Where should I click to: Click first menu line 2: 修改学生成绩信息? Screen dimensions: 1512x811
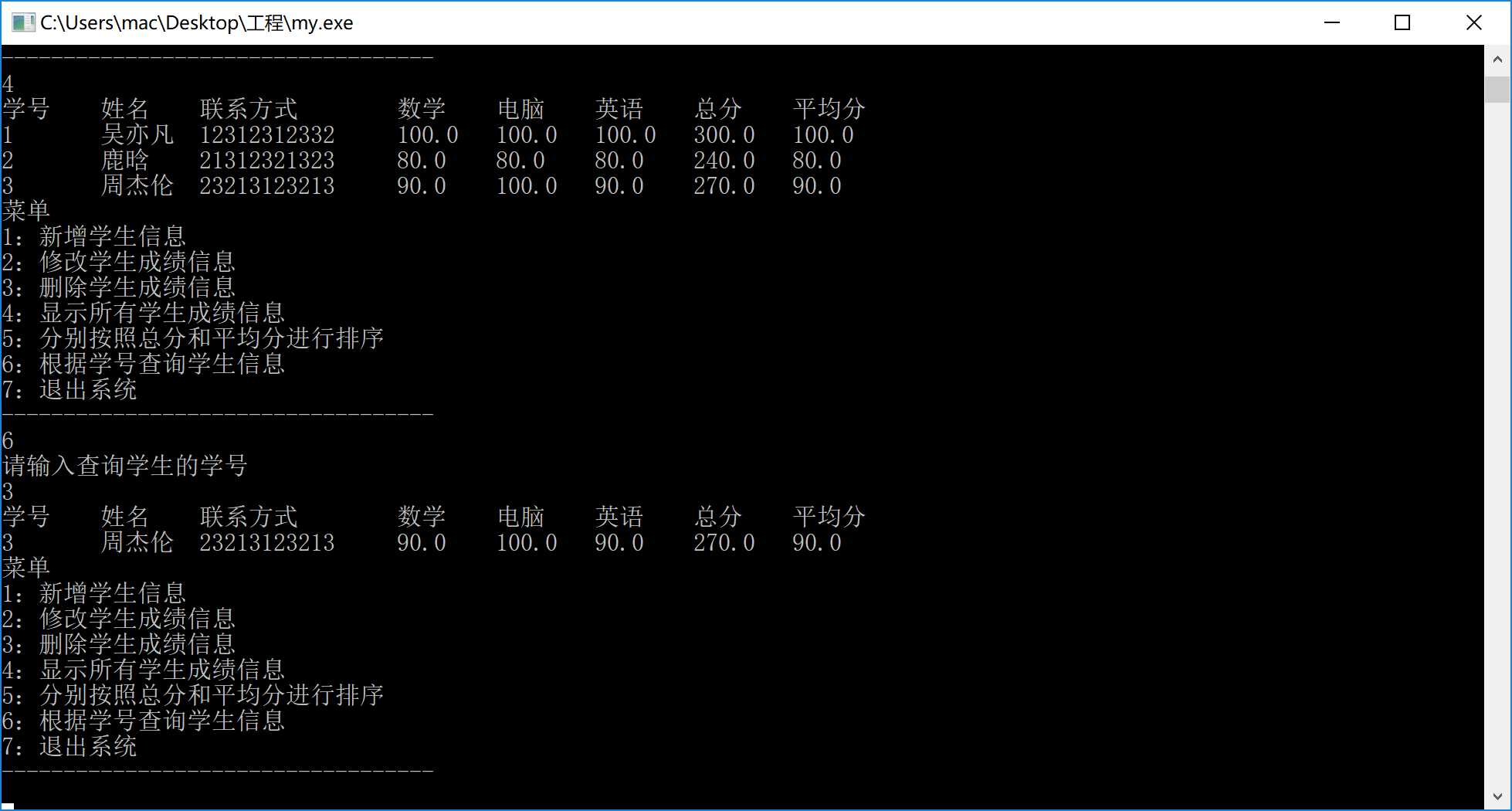[119, 262]
